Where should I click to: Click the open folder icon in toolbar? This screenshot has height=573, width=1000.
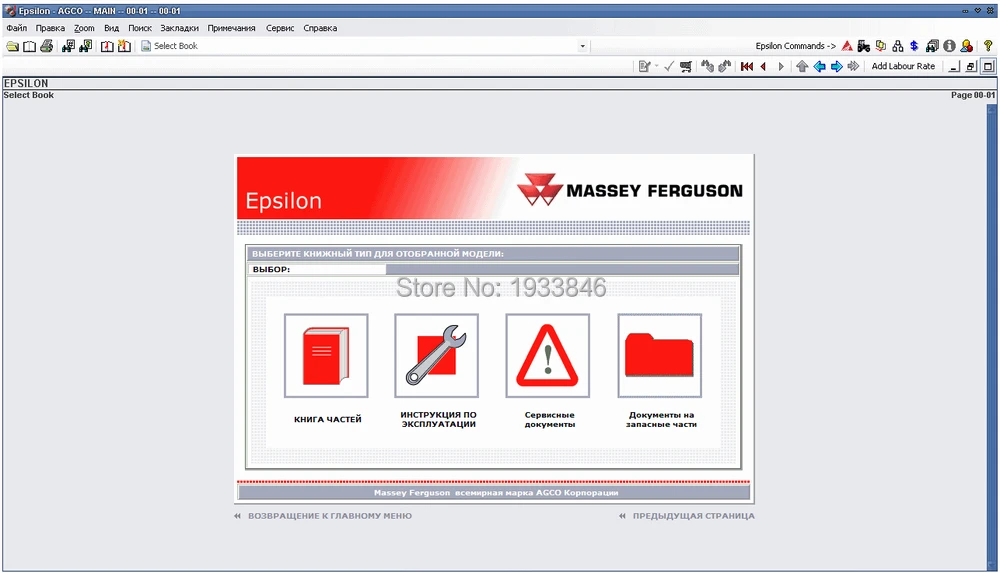coord(12,46)
